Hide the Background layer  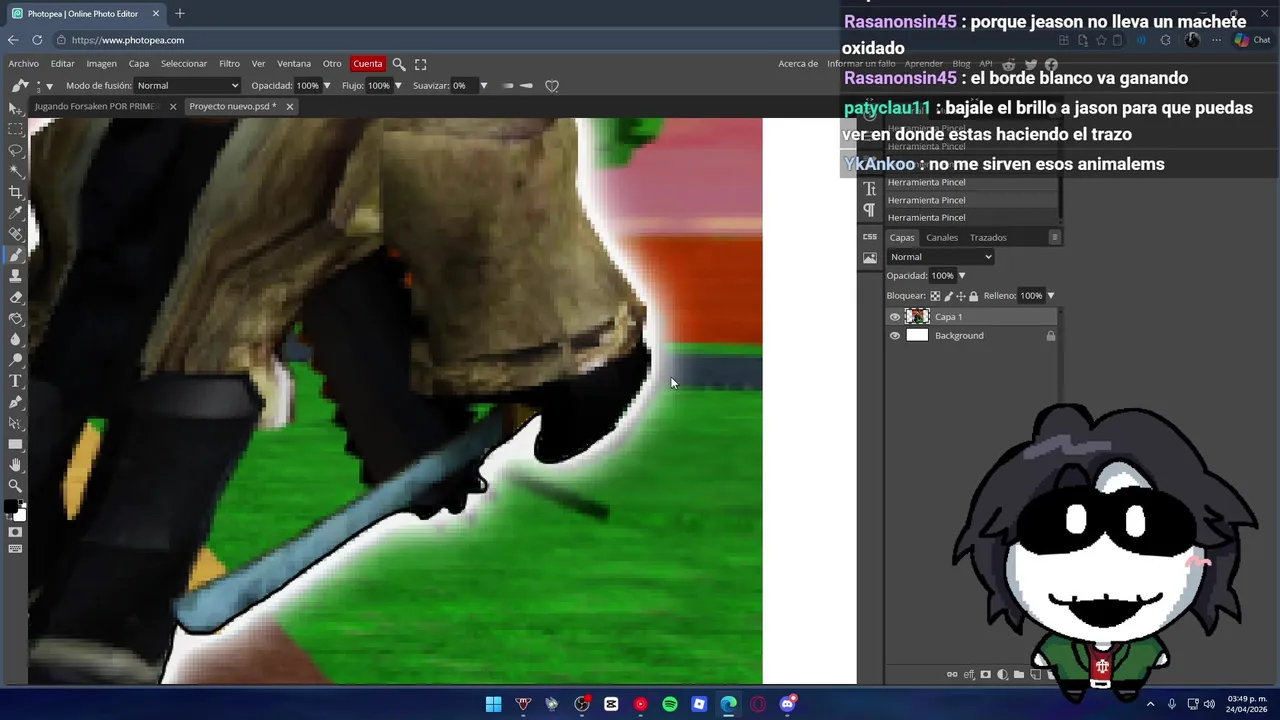point(895,336)
